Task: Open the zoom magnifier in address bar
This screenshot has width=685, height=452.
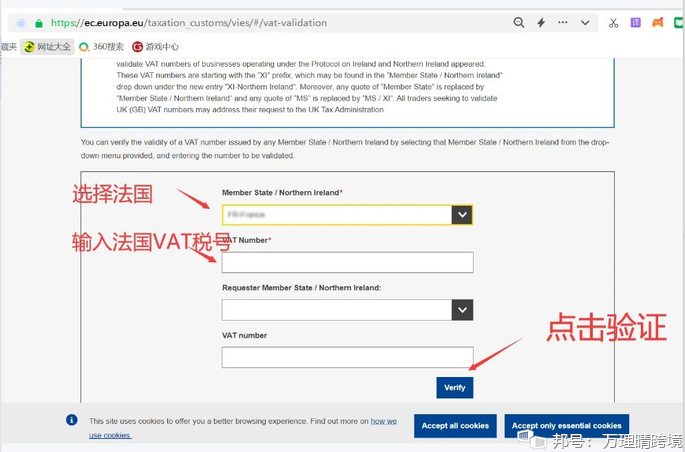Action: (x=519, y=23)
